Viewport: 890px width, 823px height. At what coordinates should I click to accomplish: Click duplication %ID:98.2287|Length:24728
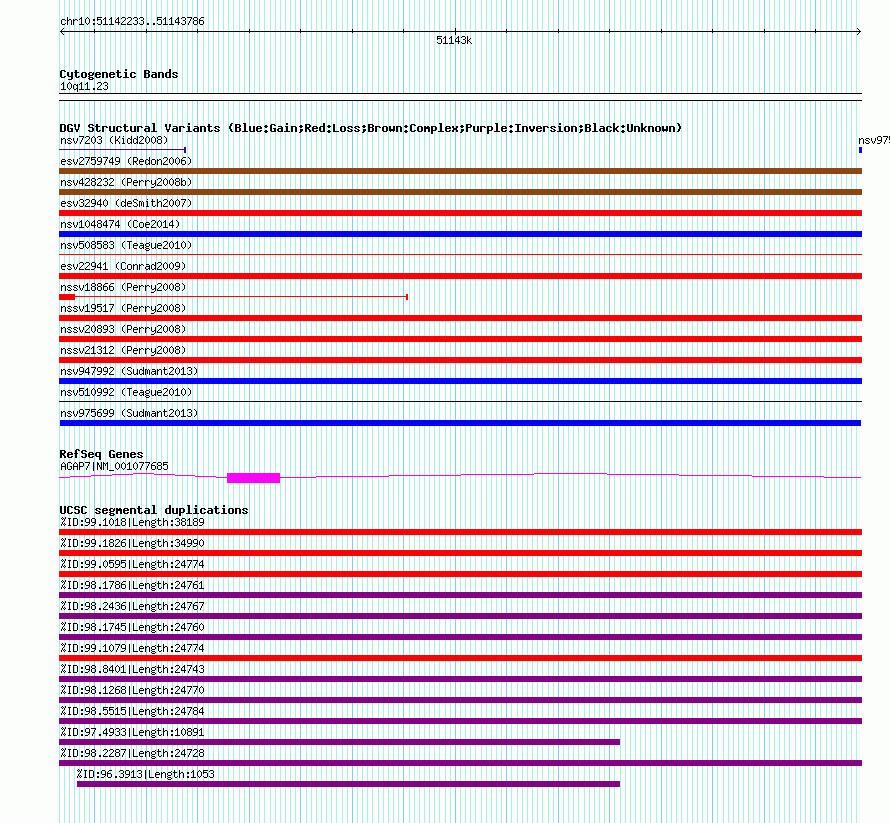click(x=132, y=753)
